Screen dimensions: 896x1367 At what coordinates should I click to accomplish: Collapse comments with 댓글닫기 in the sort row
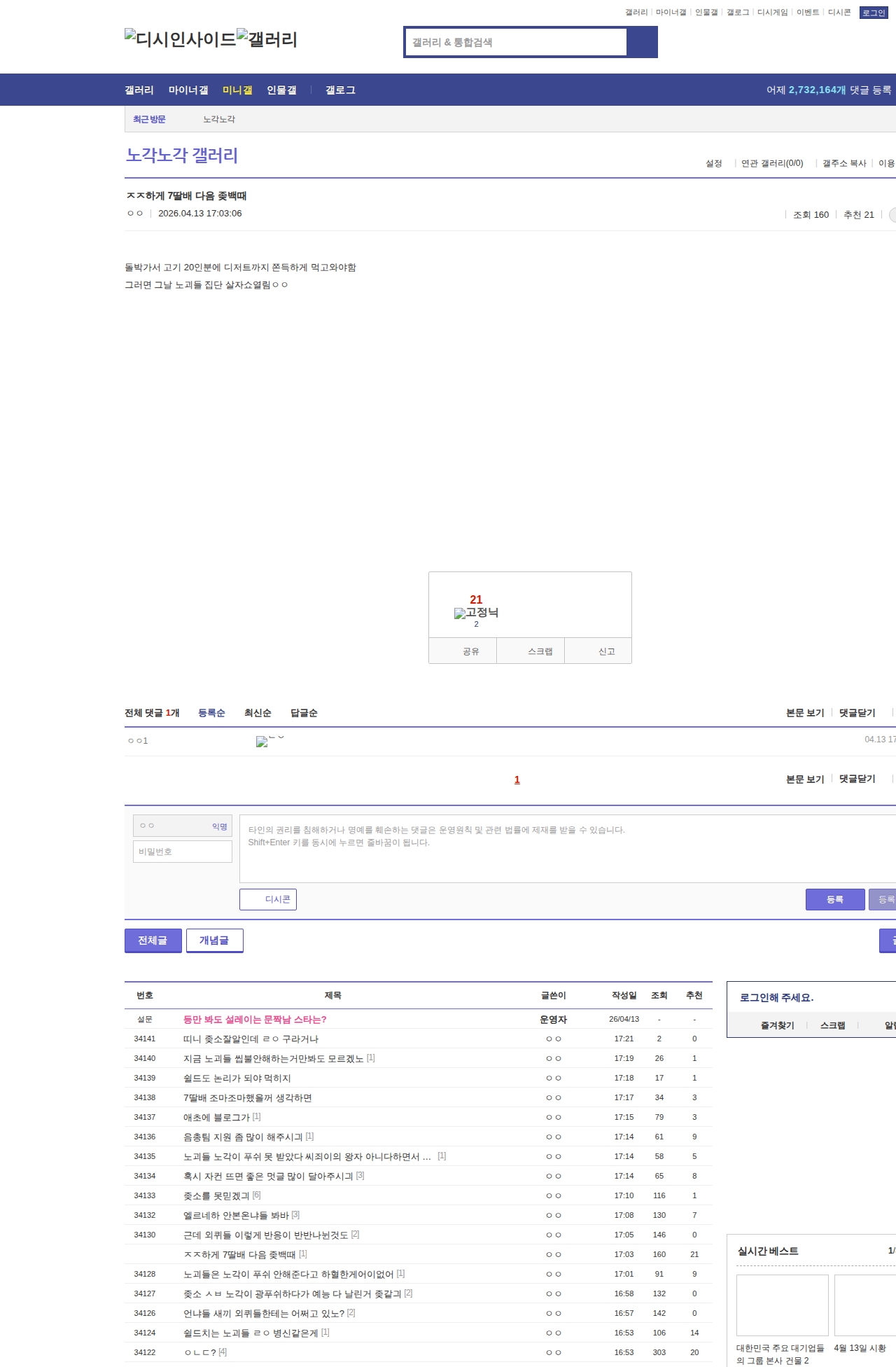[857, 713]
